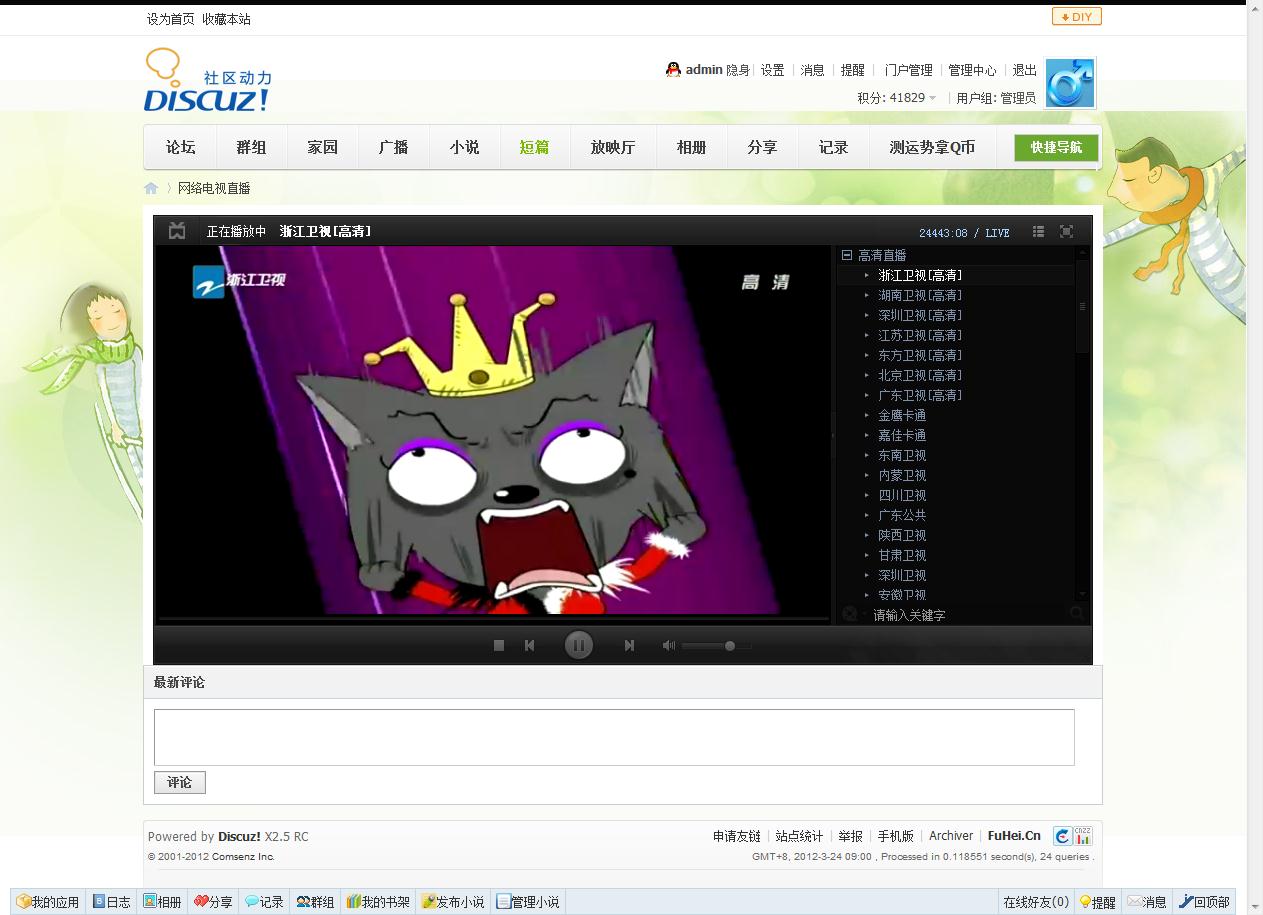
Task: Click the channel keyword search field
Action: 963,614
